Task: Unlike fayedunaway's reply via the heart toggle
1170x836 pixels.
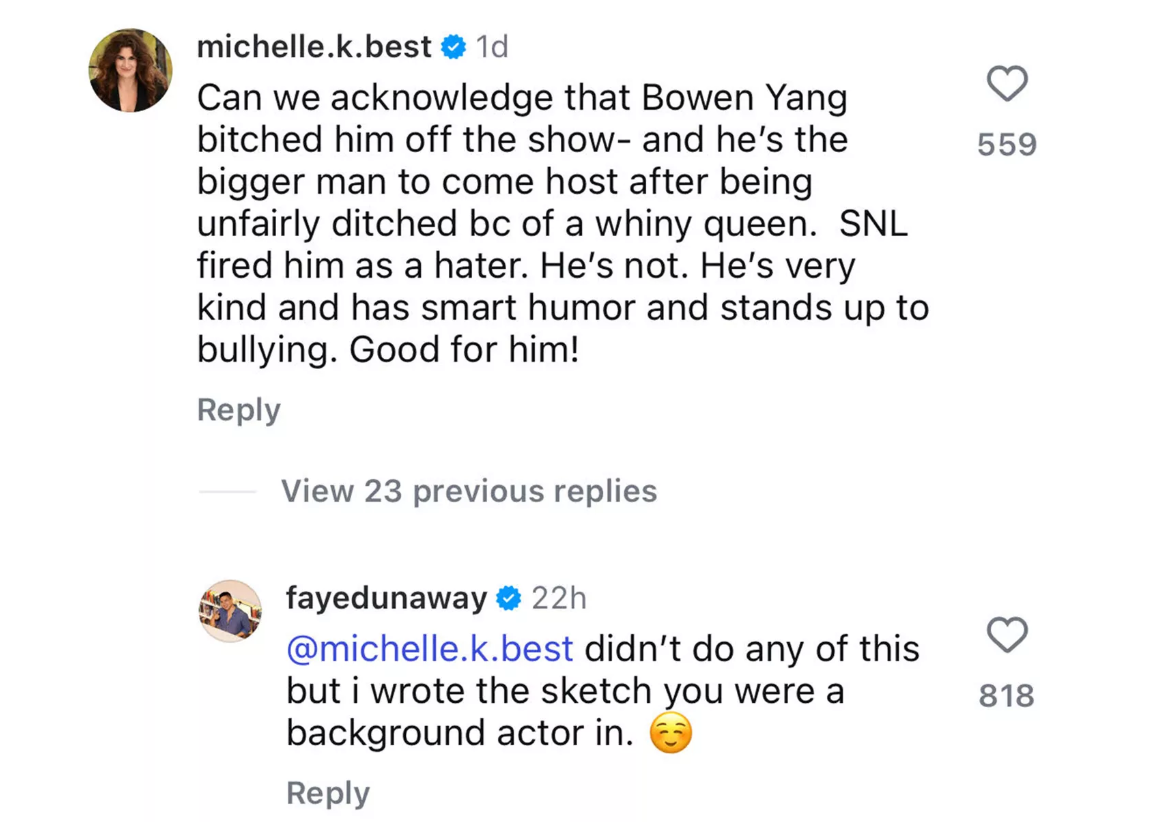Action: click(x=1007, y=635)
